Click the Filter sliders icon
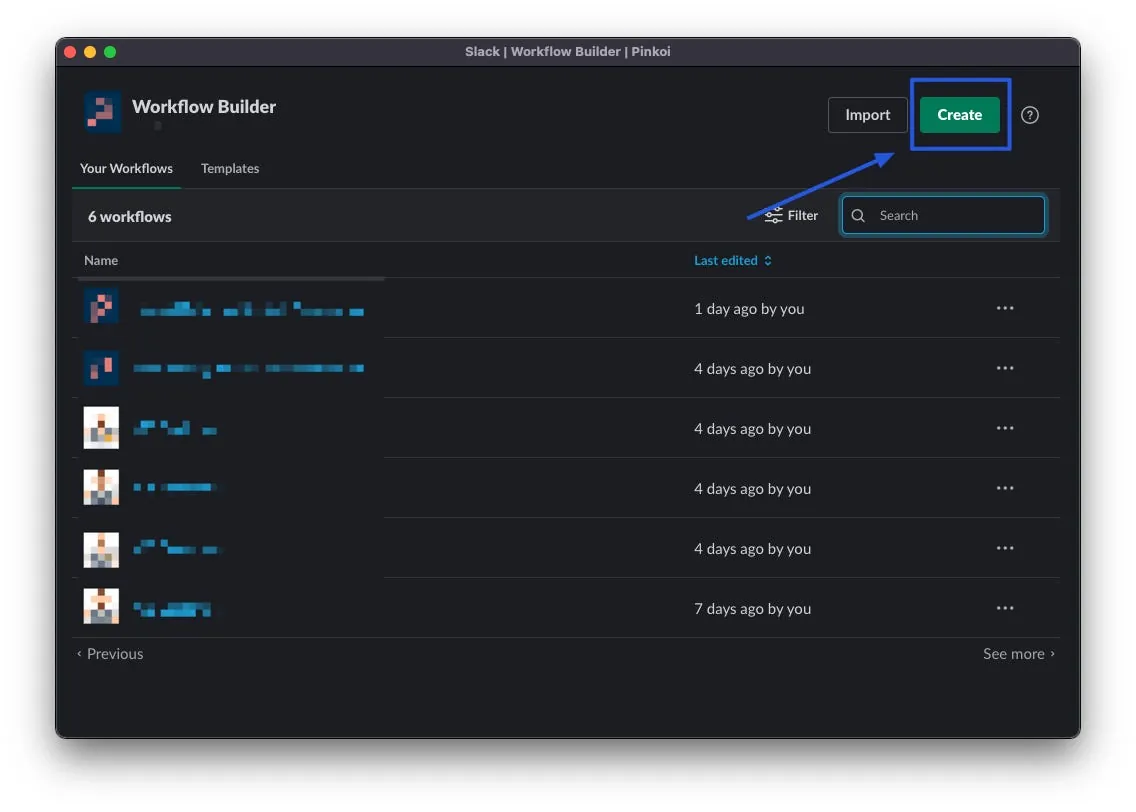Image resolution: width=1136 pixels, height=812 pixels. click(x=774, y=216)
